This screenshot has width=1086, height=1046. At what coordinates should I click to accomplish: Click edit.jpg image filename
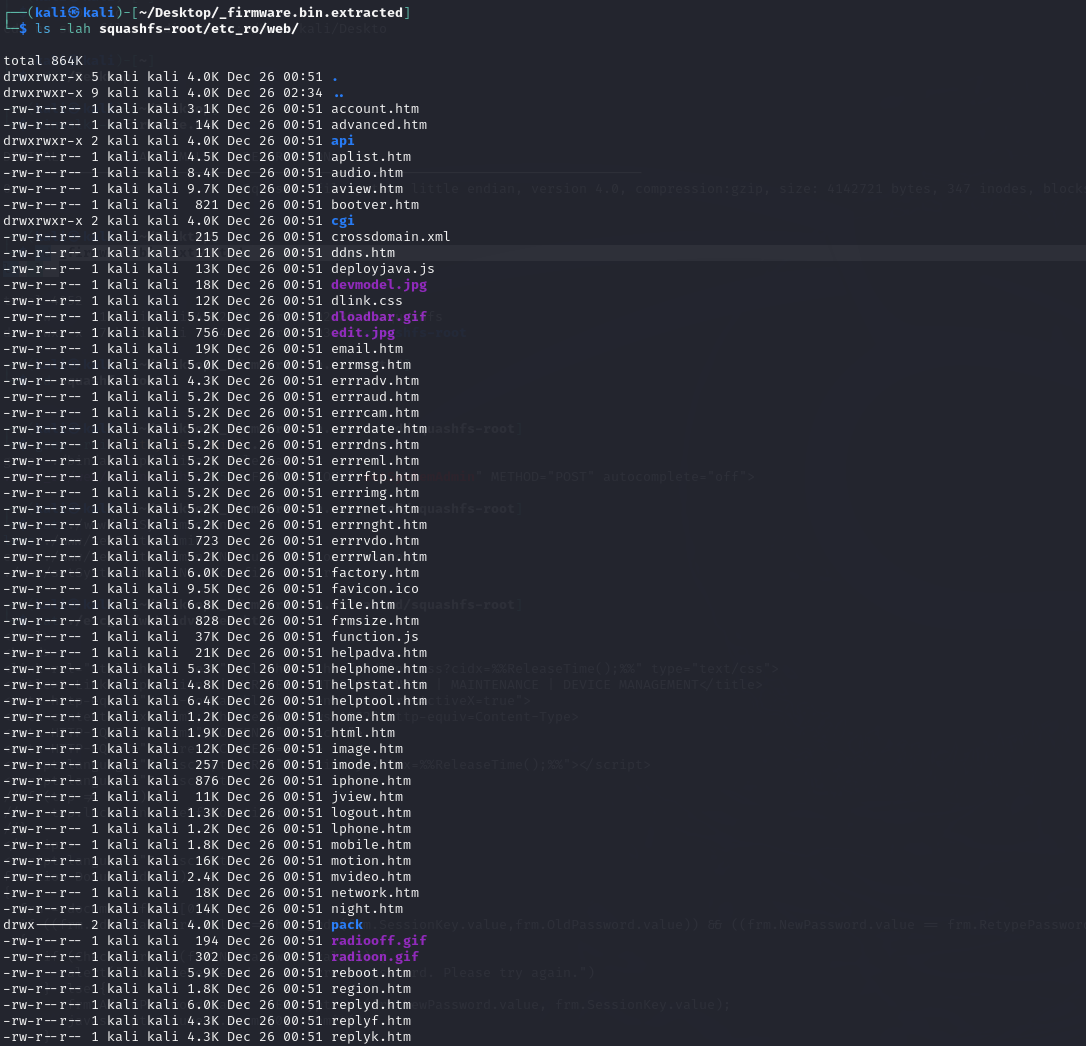(363, 333)
